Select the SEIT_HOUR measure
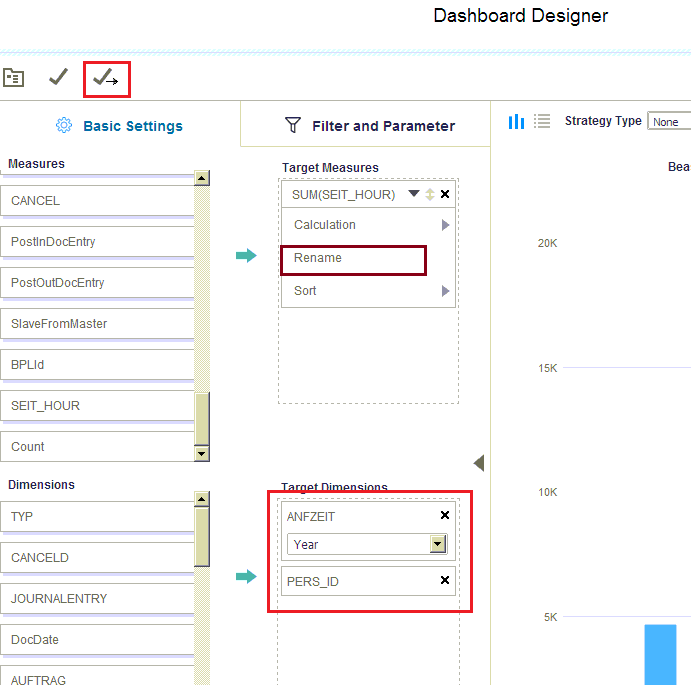 [x=96, y=406]
